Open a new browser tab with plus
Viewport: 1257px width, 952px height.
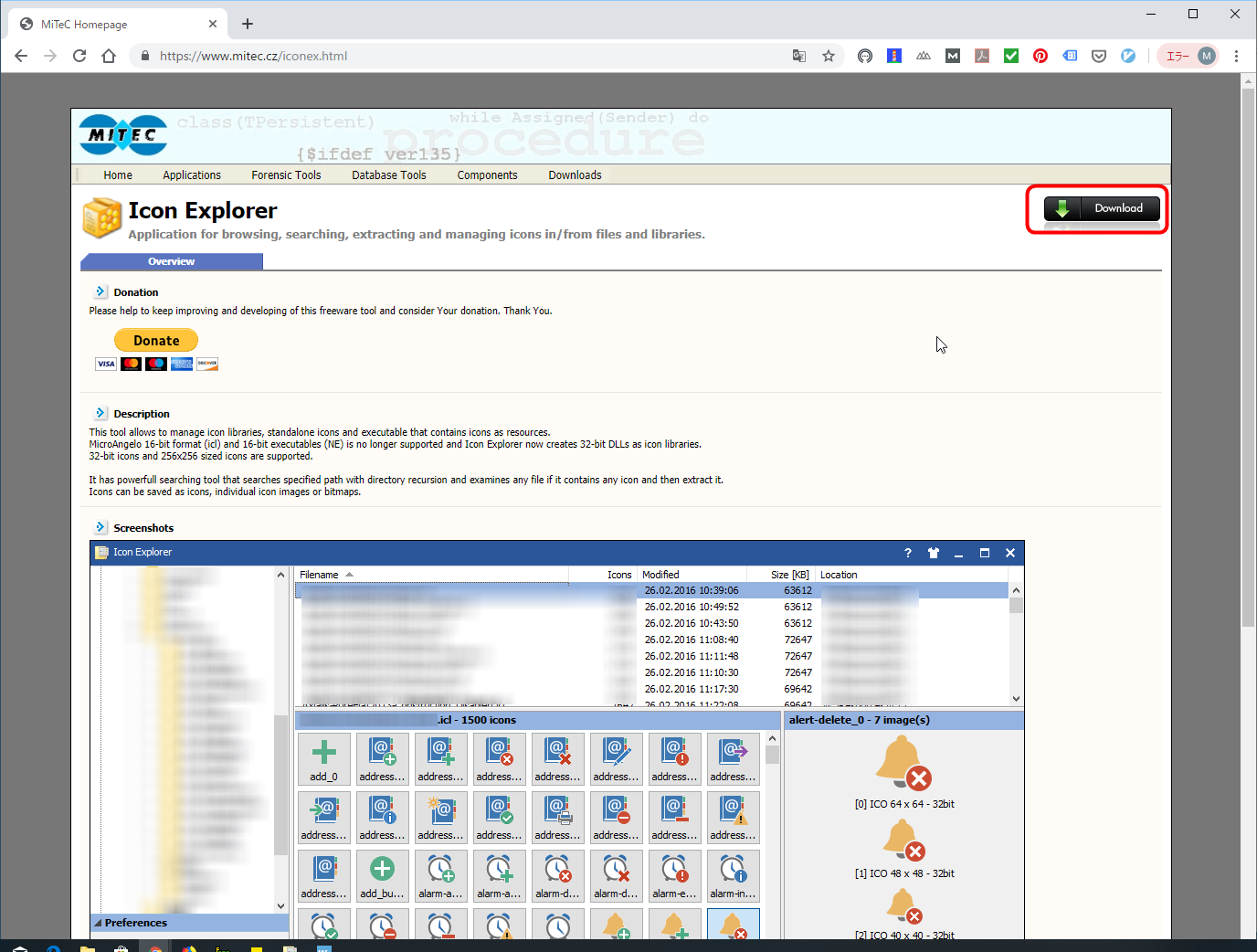248,24
